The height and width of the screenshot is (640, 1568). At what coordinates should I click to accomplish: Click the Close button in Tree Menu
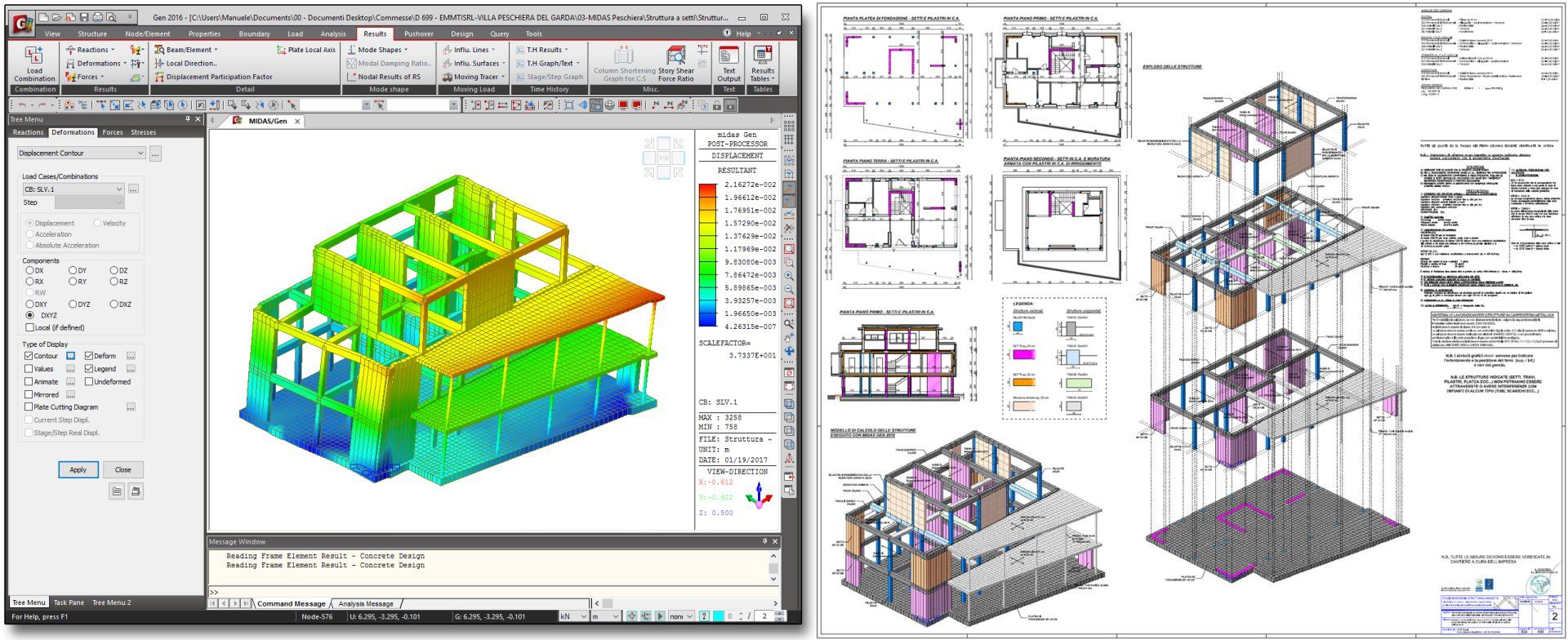pos(122,469)
